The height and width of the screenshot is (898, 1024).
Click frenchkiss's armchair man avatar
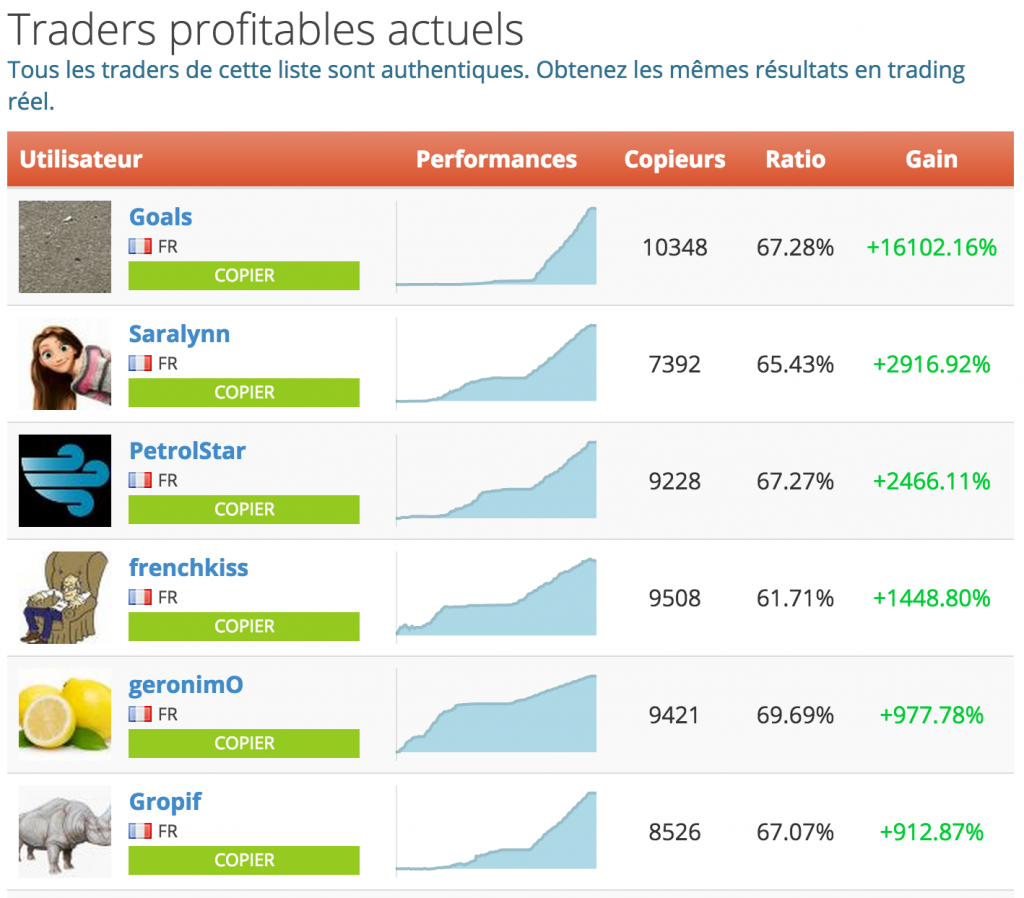coord(65,598)
